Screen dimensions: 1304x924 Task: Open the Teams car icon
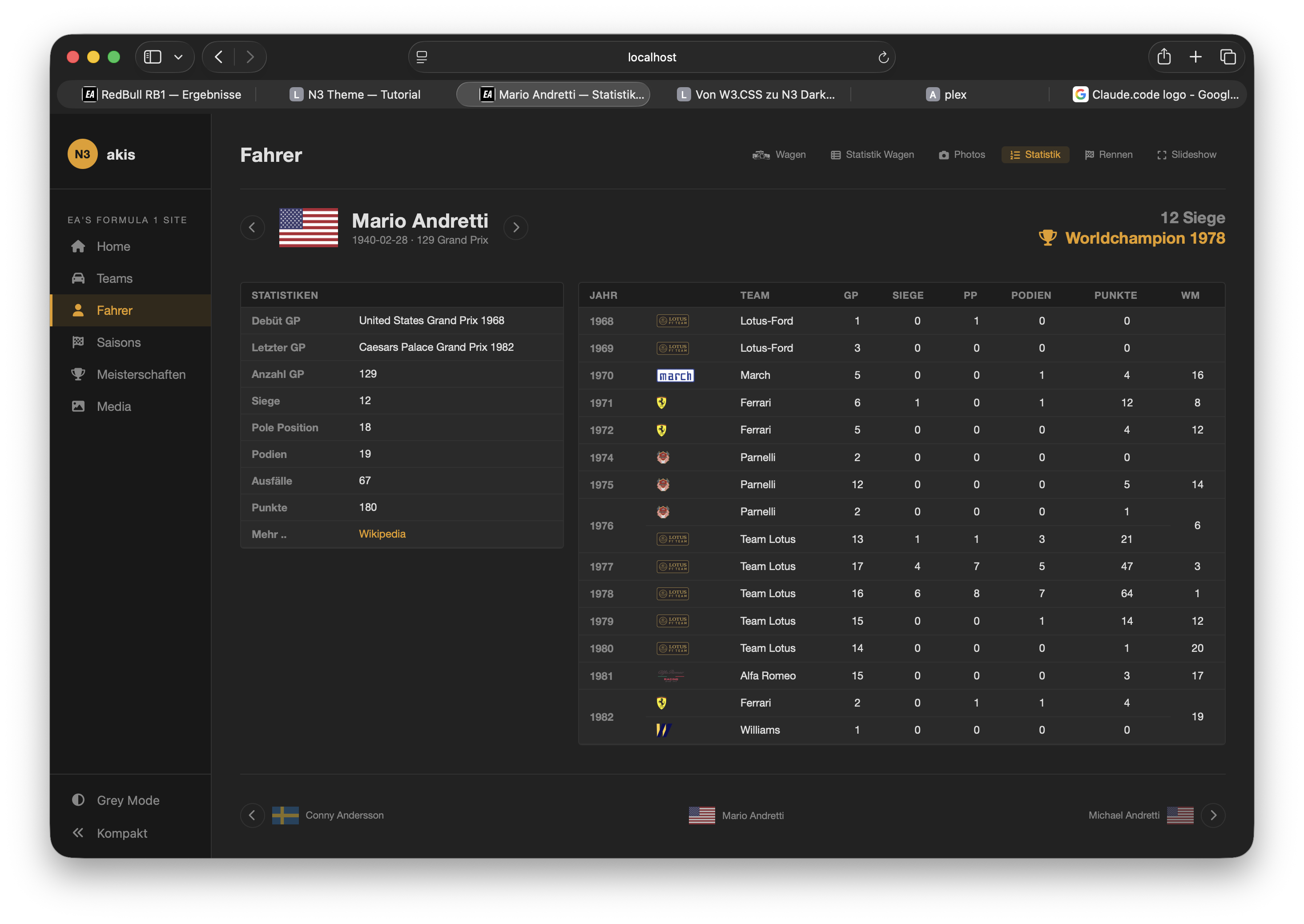[78, 278]
